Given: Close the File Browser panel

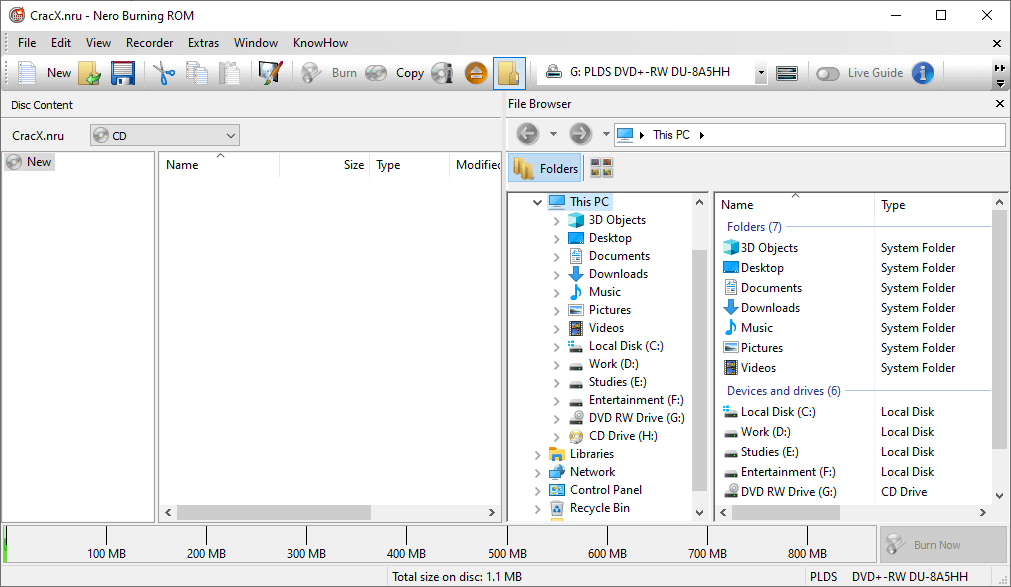Looking at the screenshot, I should click(x=999, y=103).
